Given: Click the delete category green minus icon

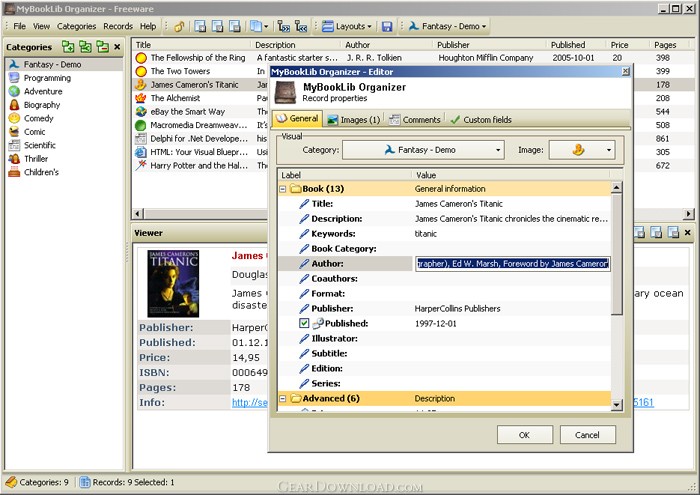Looking at the screenshot, I should tap(103, 46).
